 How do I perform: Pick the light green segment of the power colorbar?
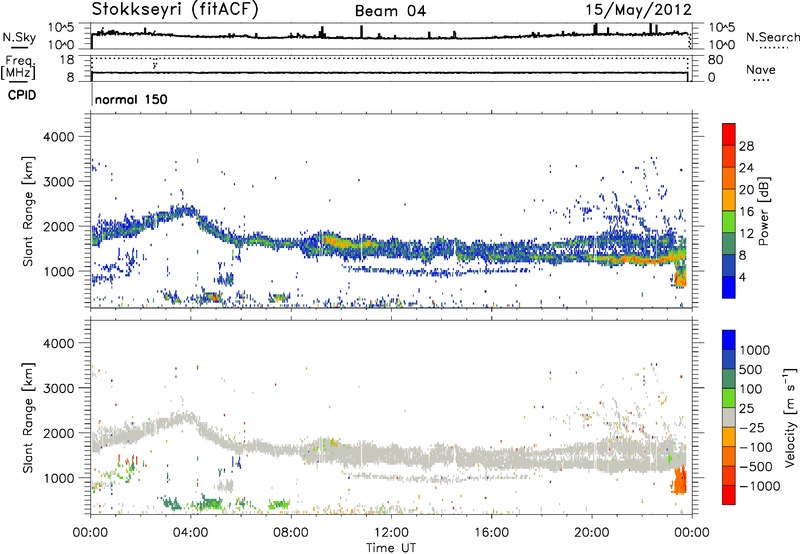(729, 221)
